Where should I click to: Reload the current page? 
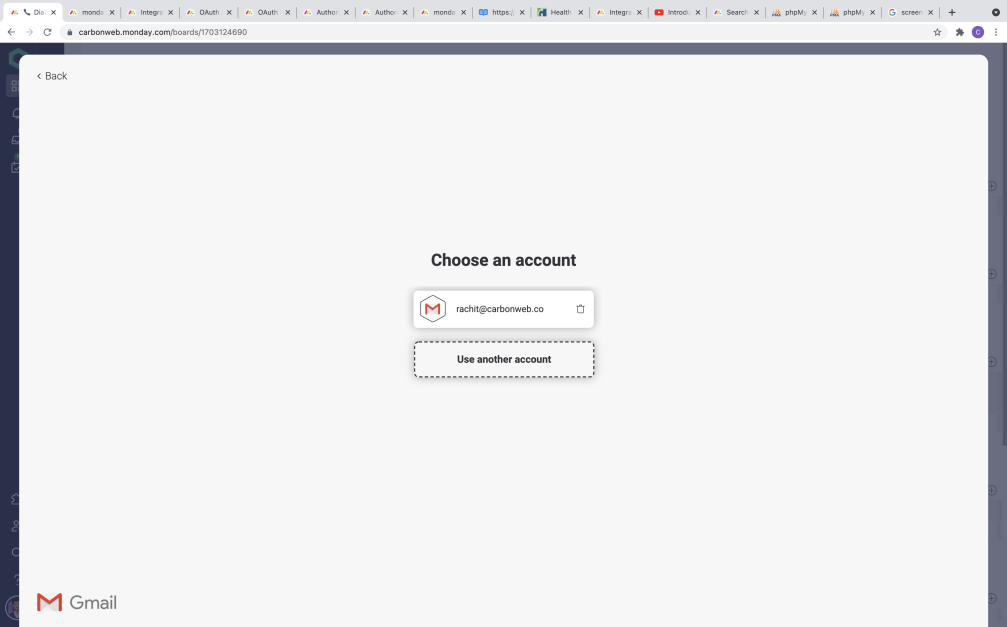click(47, 31)
